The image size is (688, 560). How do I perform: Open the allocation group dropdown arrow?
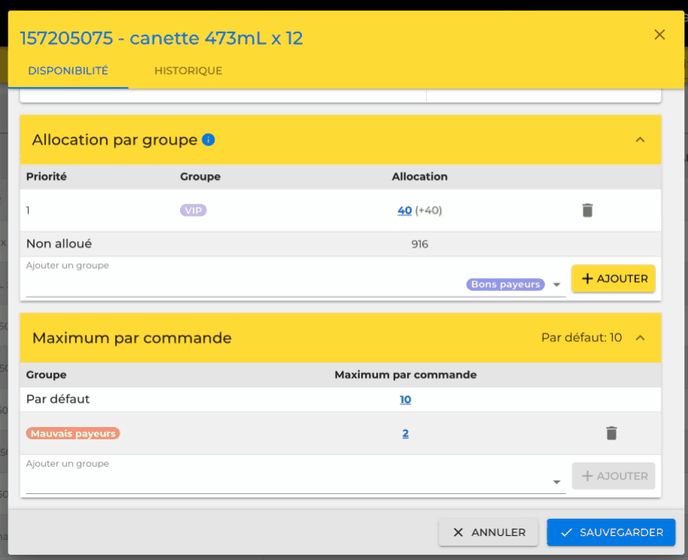point(557,284)
